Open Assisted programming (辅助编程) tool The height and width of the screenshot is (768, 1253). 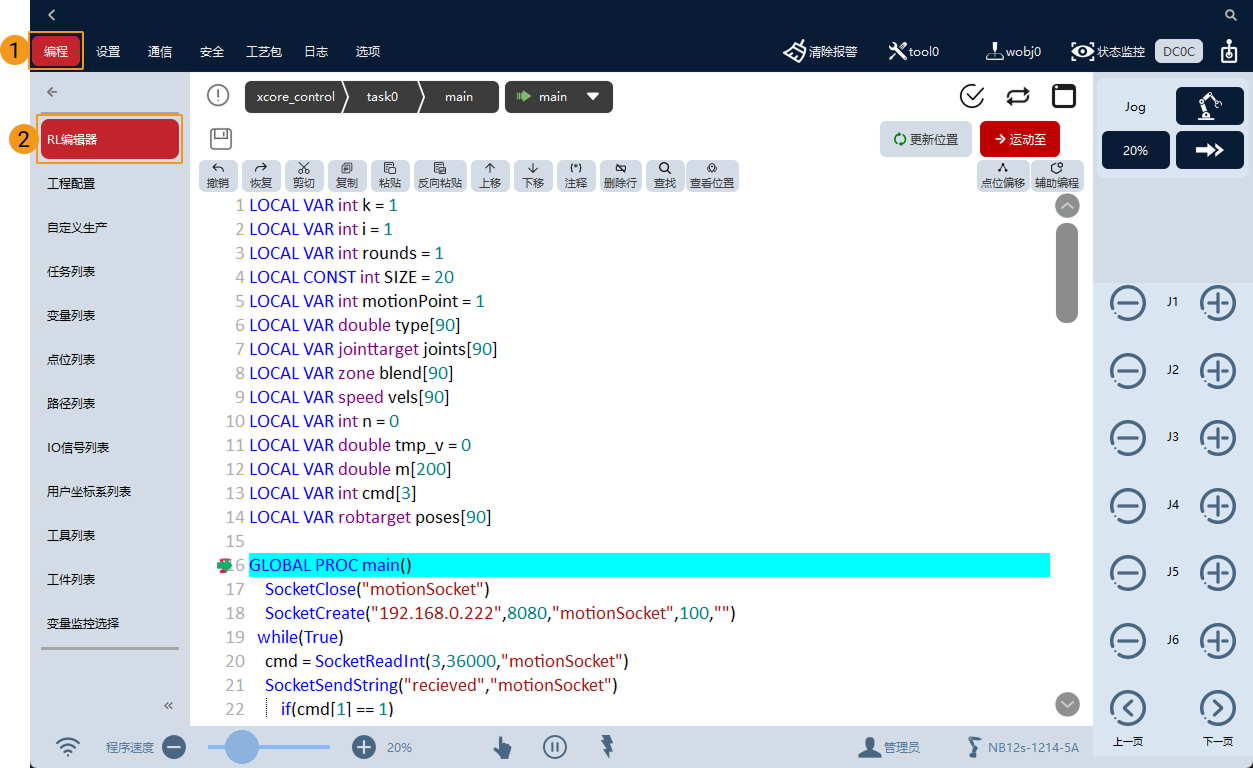point(1057,176)
